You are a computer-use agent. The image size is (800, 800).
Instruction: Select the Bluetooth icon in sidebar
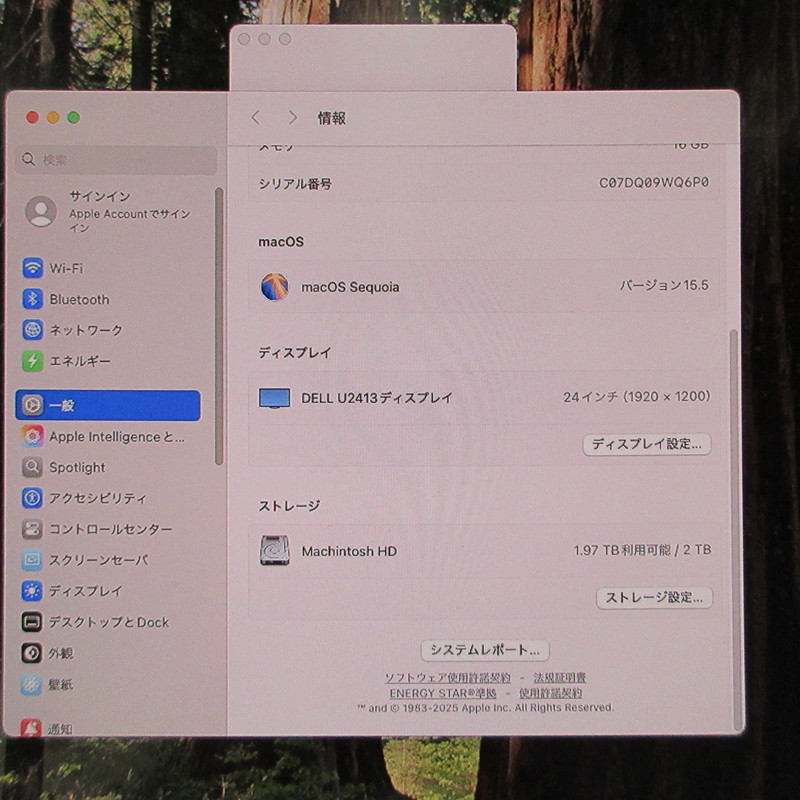(33, 299)
